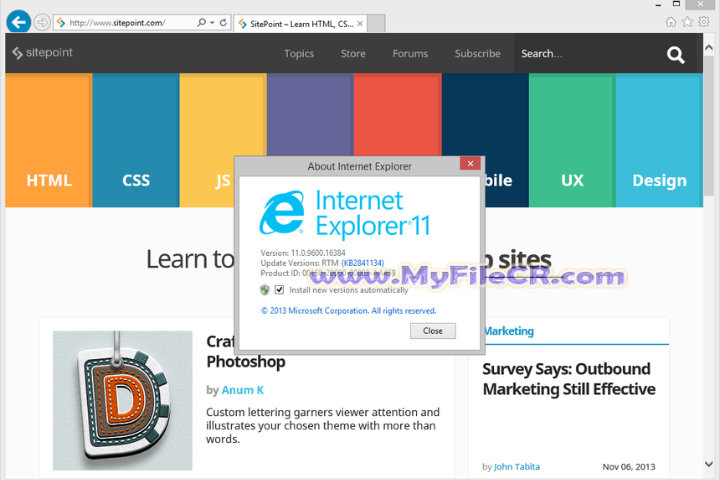This screenshot has width=720, height=480.
Task: Open the 2013 Microsoft Corporation copyright link
Action: [x=349, y=311]
